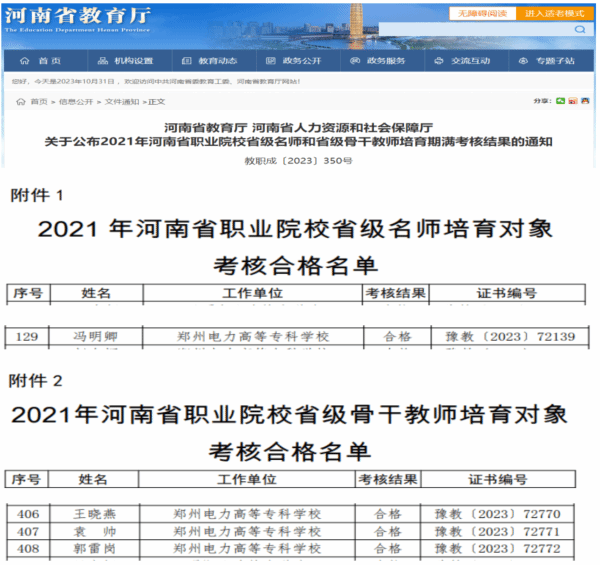Select row number 407 cell
The width and height of the screenshot is (600, 565).
click(28, 532)
